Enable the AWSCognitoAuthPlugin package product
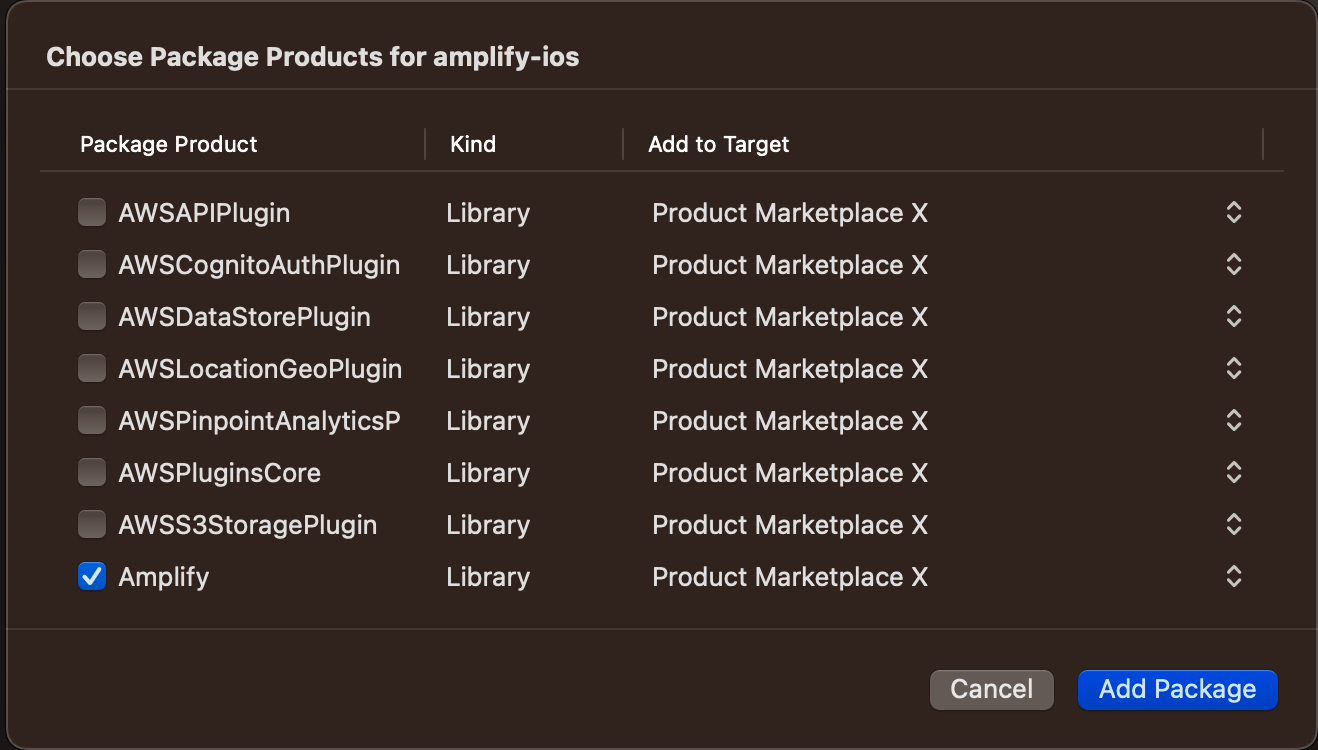 pos(92,264)
